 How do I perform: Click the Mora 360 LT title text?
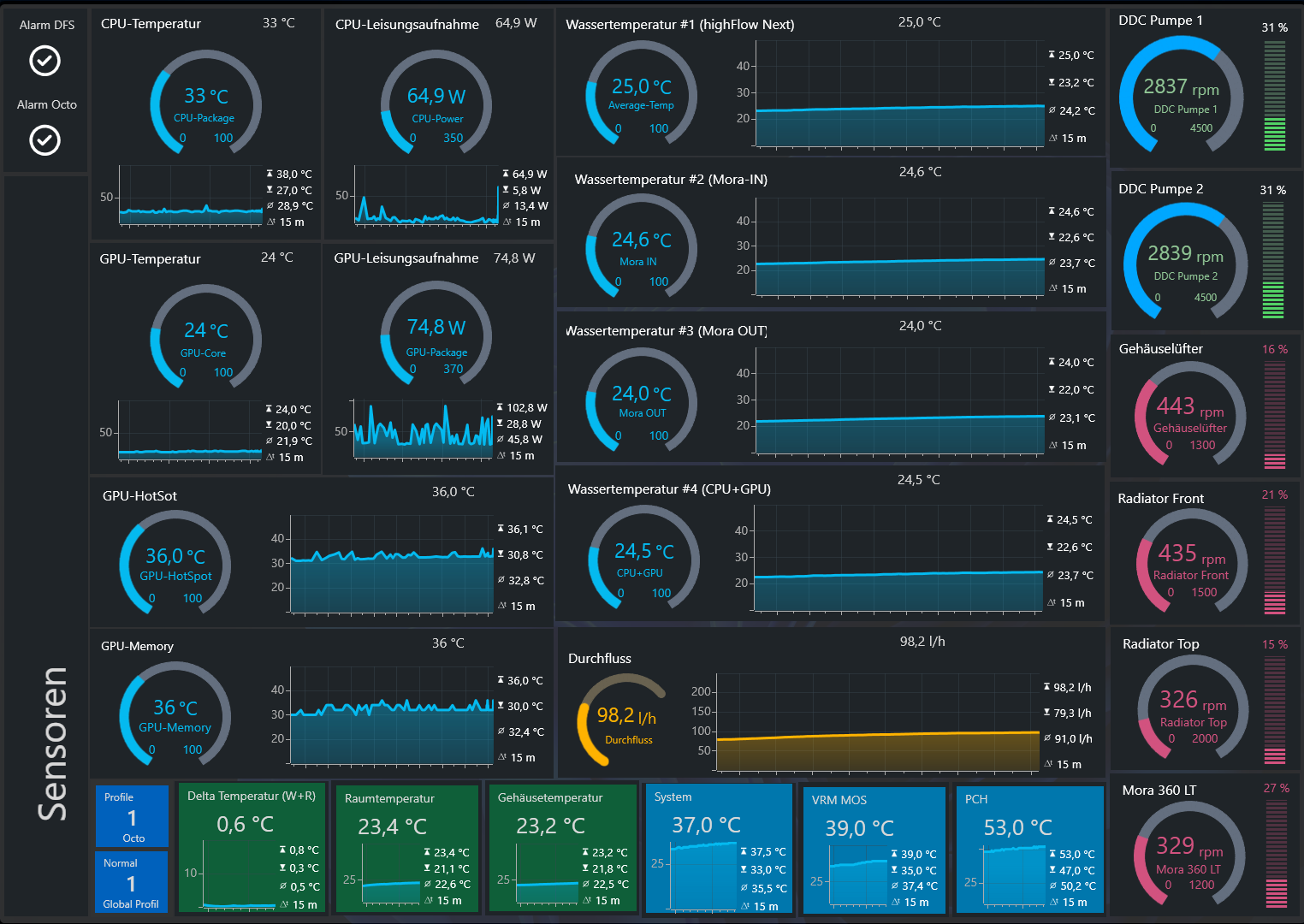point(1159,791)
